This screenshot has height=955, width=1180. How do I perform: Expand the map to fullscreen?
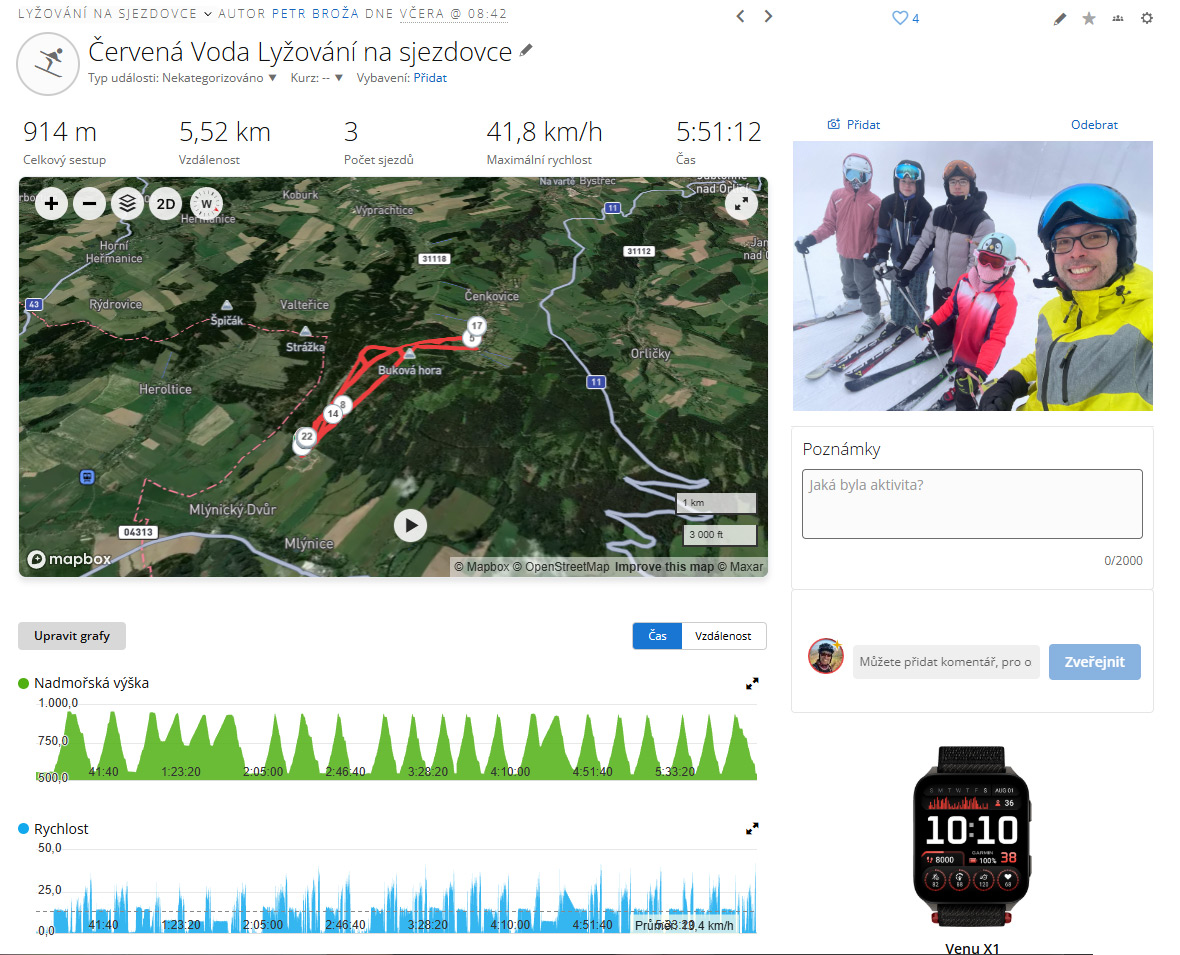coord(741,203)
